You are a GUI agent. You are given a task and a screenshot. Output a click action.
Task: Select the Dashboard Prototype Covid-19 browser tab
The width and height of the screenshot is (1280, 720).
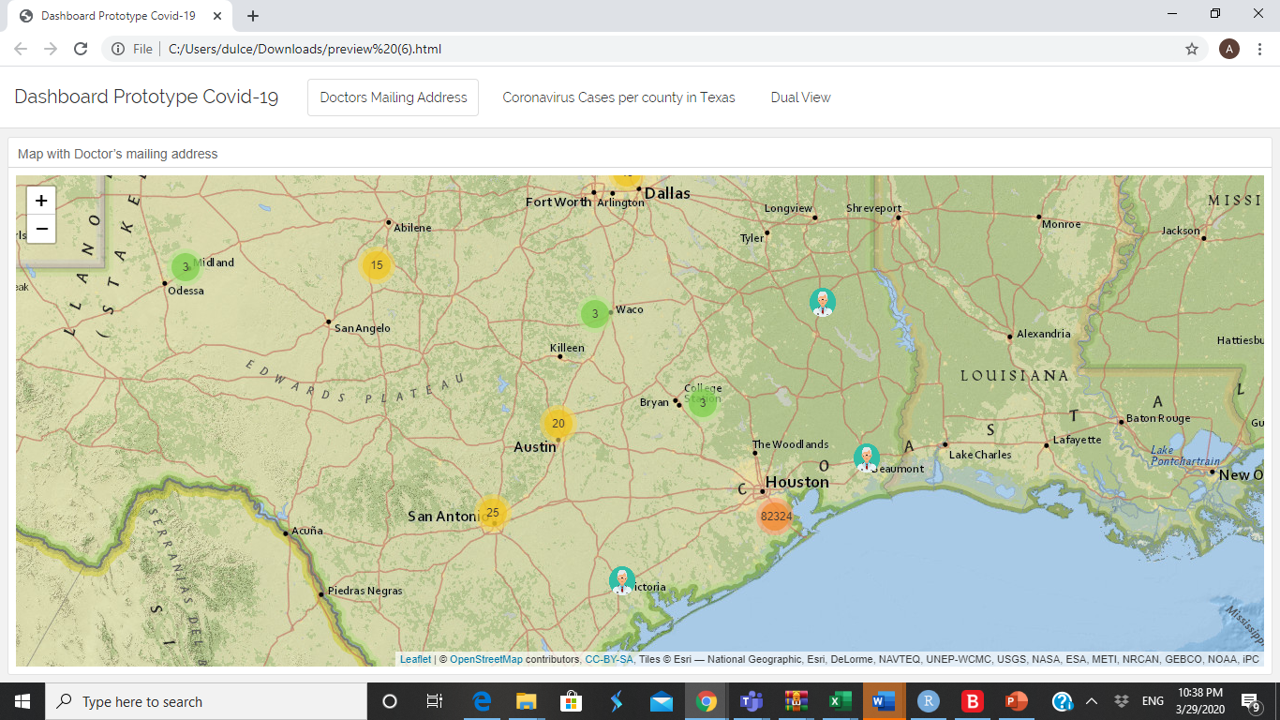pos(118,16)
